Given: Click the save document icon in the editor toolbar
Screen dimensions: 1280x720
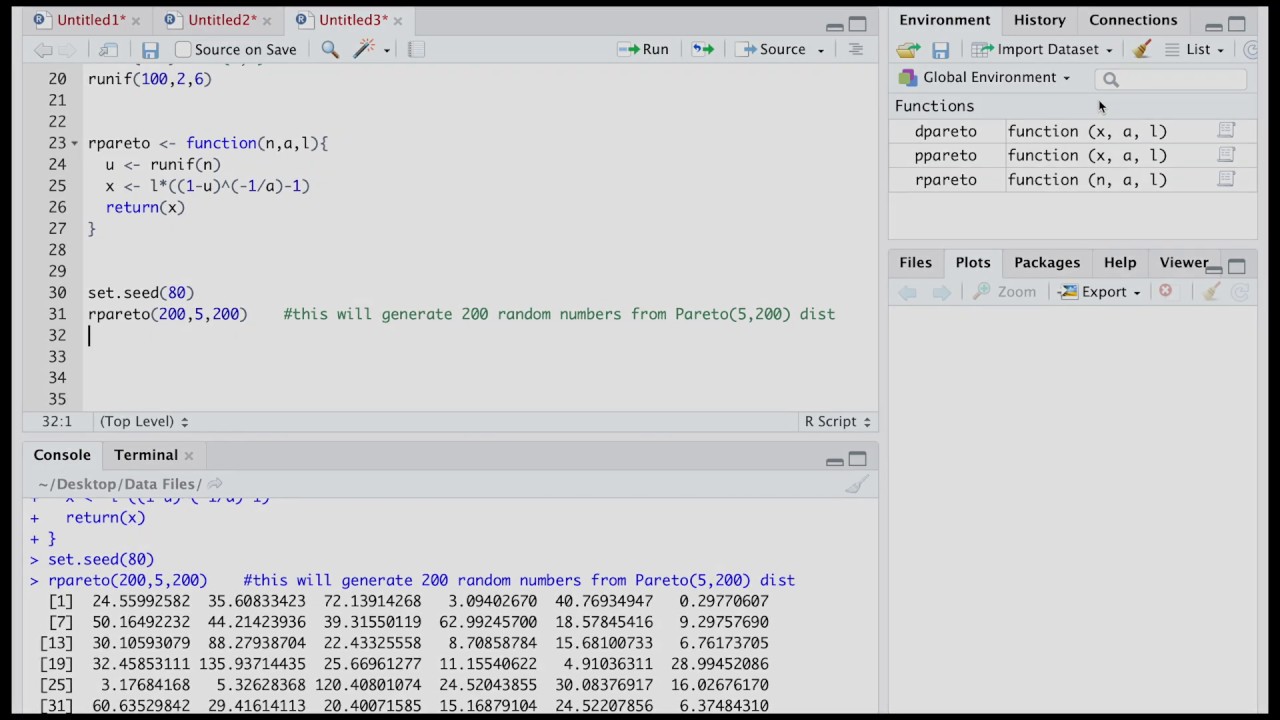Looking at the screenshot, I should point(150,49).
